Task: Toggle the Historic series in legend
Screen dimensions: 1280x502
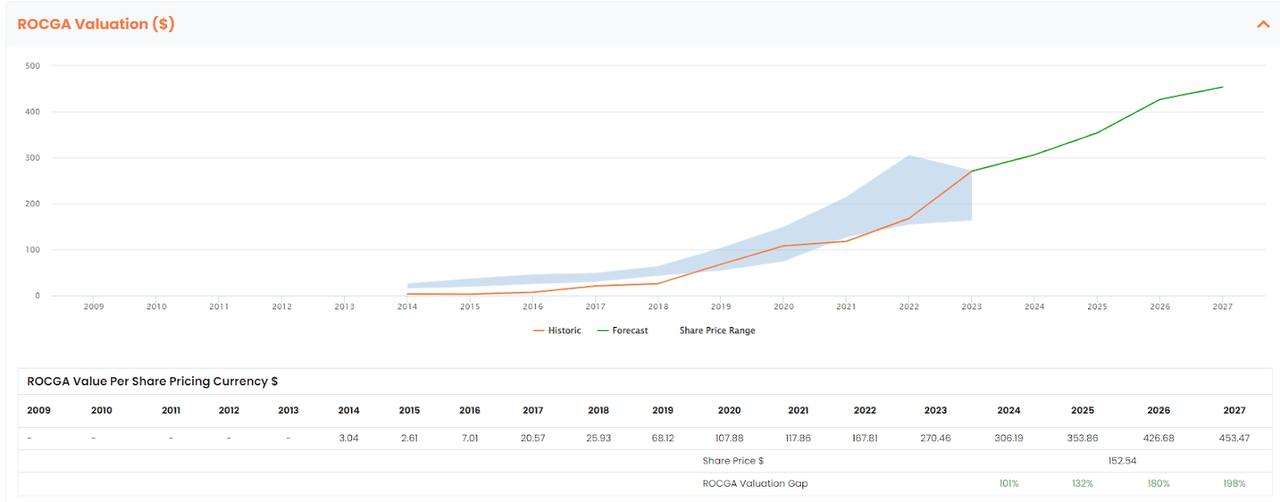Action: 557,330
